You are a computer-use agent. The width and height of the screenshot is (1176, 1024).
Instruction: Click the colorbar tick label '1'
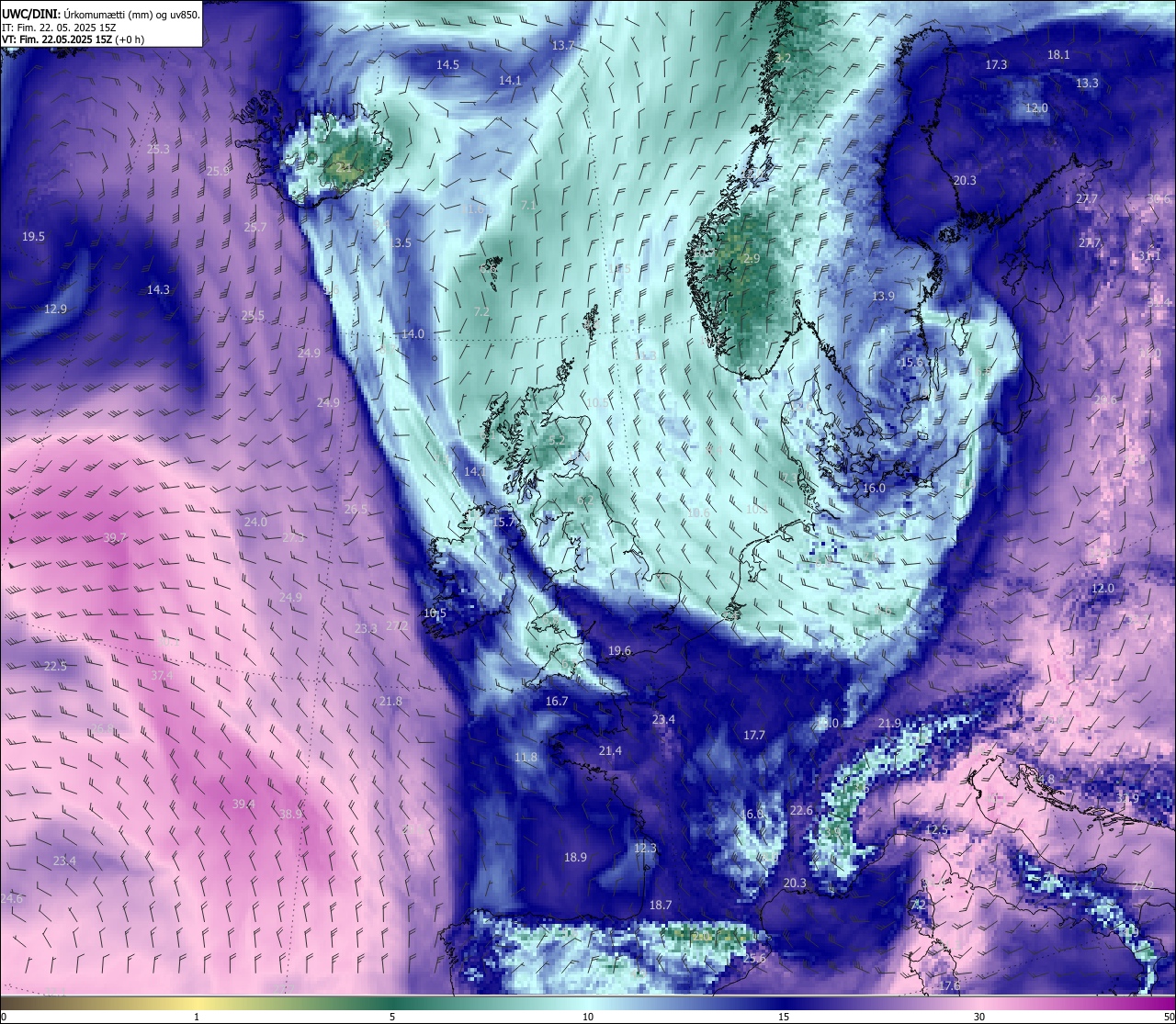pos(197,1017)
